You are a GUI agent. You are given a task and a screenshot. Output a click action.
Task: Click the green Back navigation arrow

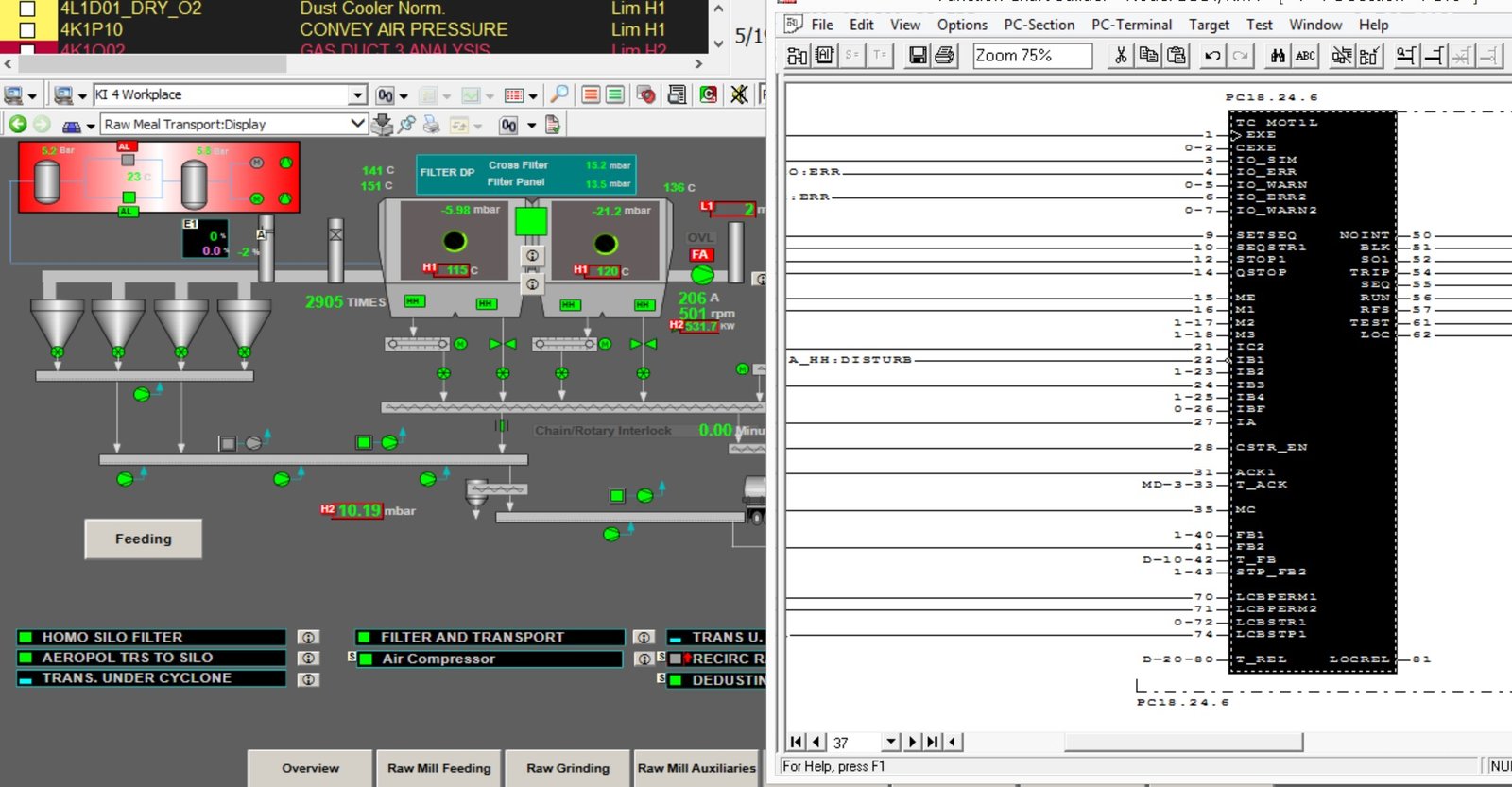(x=18, y=124)
